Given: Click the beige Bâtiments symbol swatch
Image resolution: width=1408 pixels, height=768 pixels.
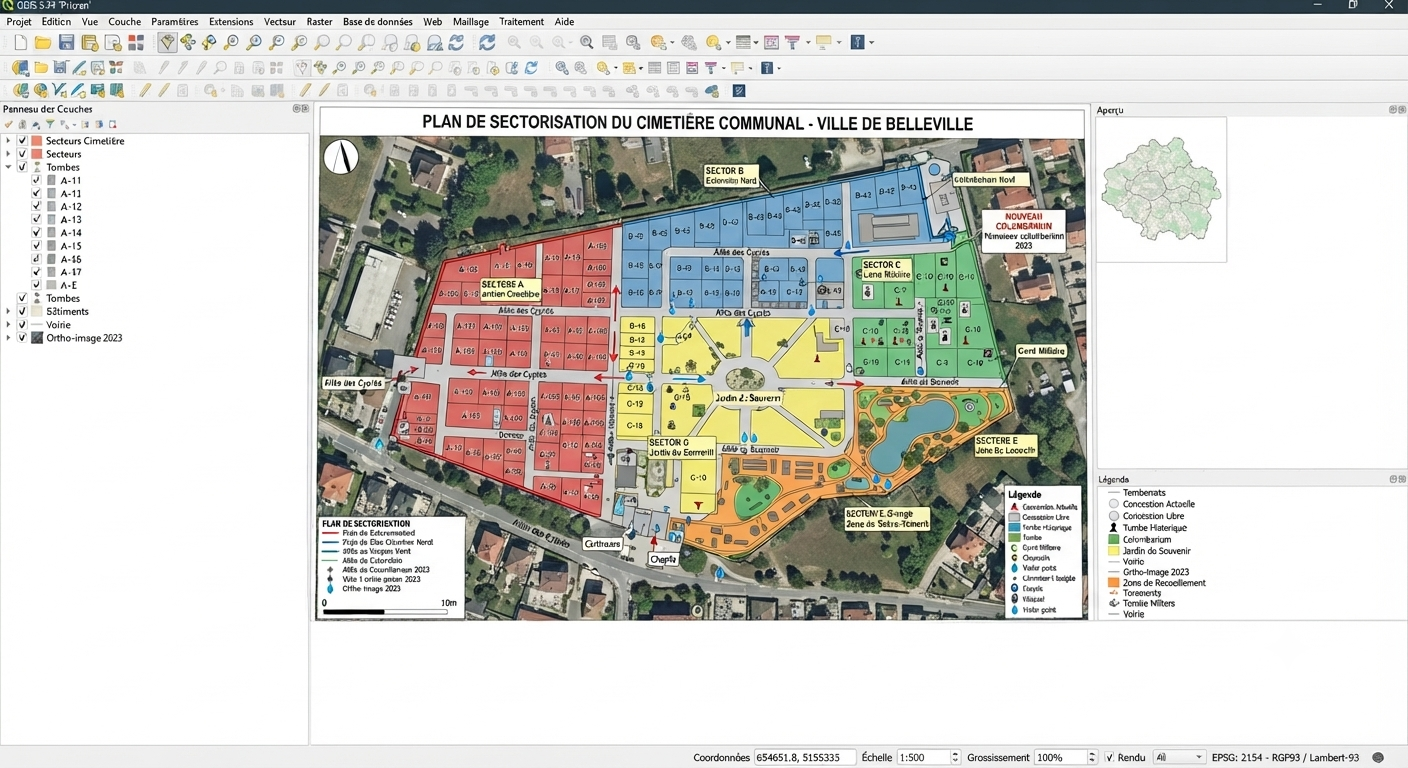Looking at the screenshot, I should (37, 311).
